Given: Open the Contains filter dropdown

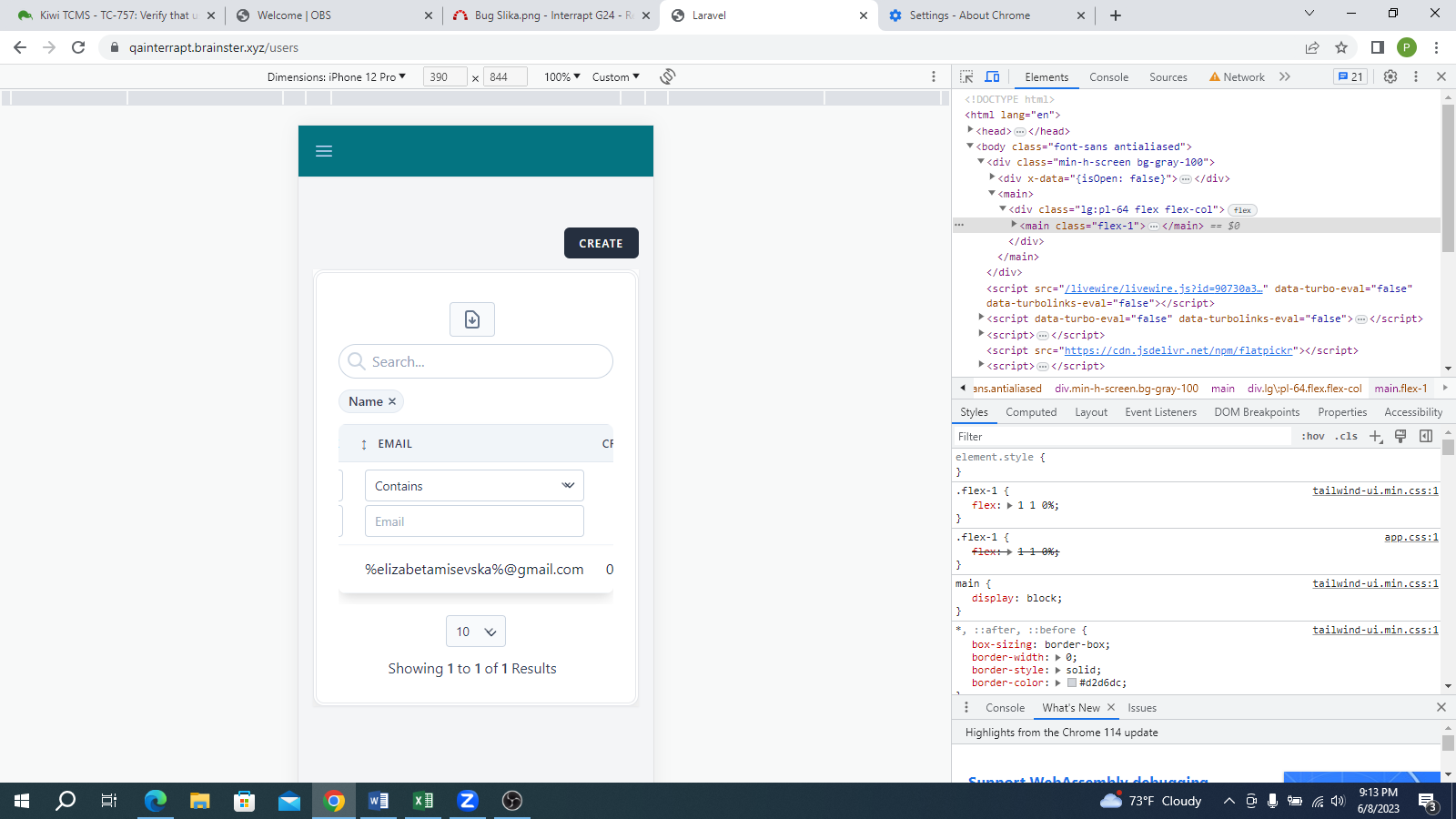Looking at the screenshot, I should pyautogui.click(x=474, y=486).
